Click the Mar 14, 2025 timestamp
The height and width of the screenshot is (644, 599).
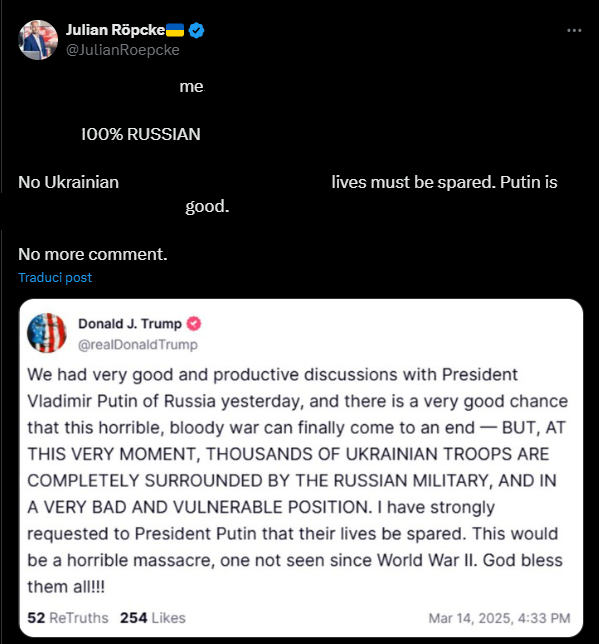click(x=499, y=618)
